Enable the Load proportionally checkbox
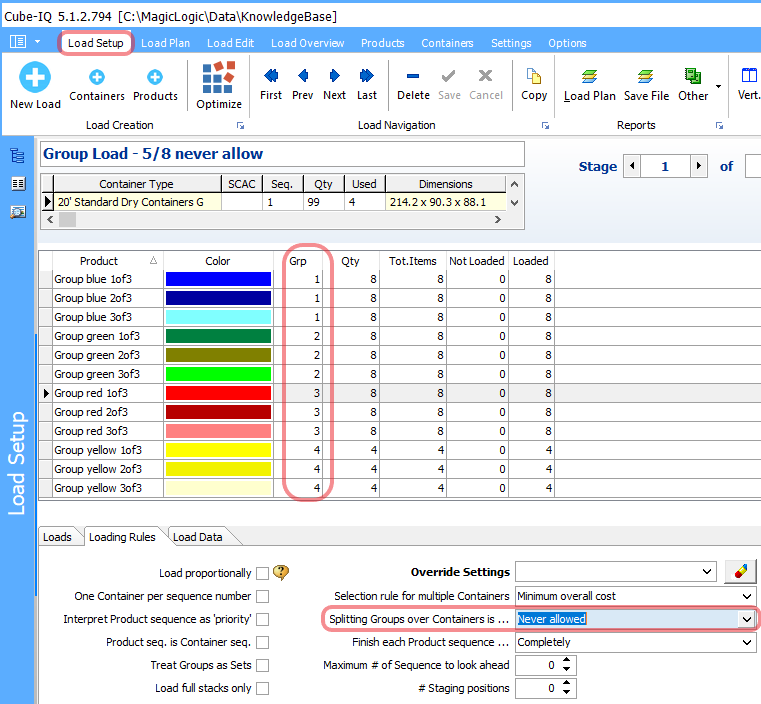 262,573
